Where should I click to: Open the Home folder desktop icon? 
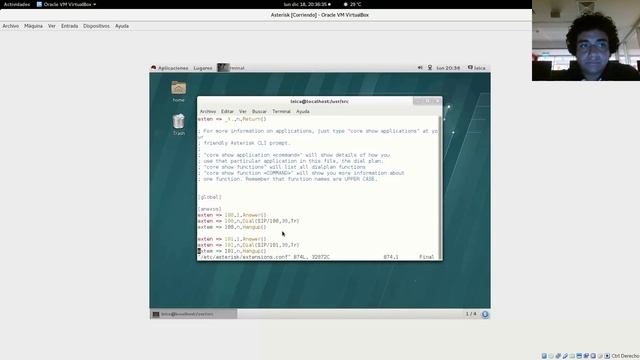[178, 91]
